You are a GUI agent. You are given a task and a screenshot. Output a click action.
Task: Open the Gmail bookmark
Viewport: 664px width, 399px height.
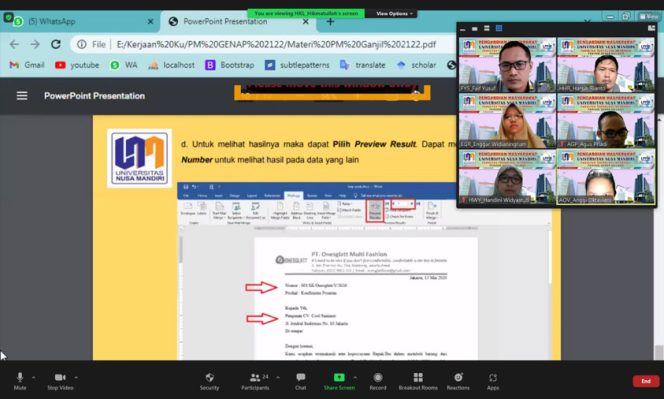point(27,65)
